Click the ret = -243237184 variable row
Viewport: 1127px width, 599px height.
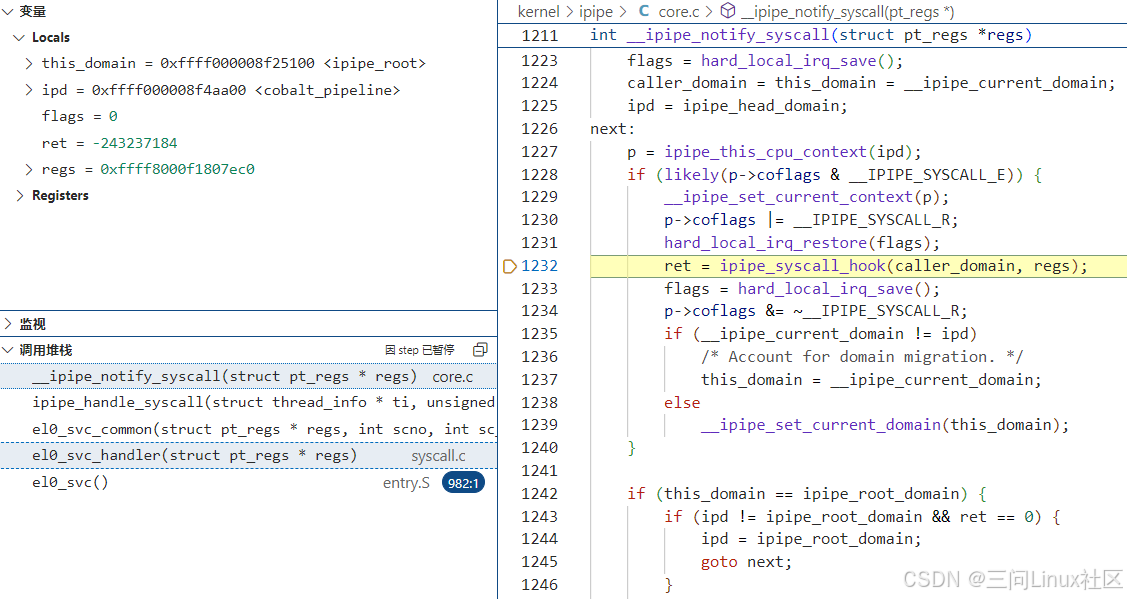(x=248, y=143)
